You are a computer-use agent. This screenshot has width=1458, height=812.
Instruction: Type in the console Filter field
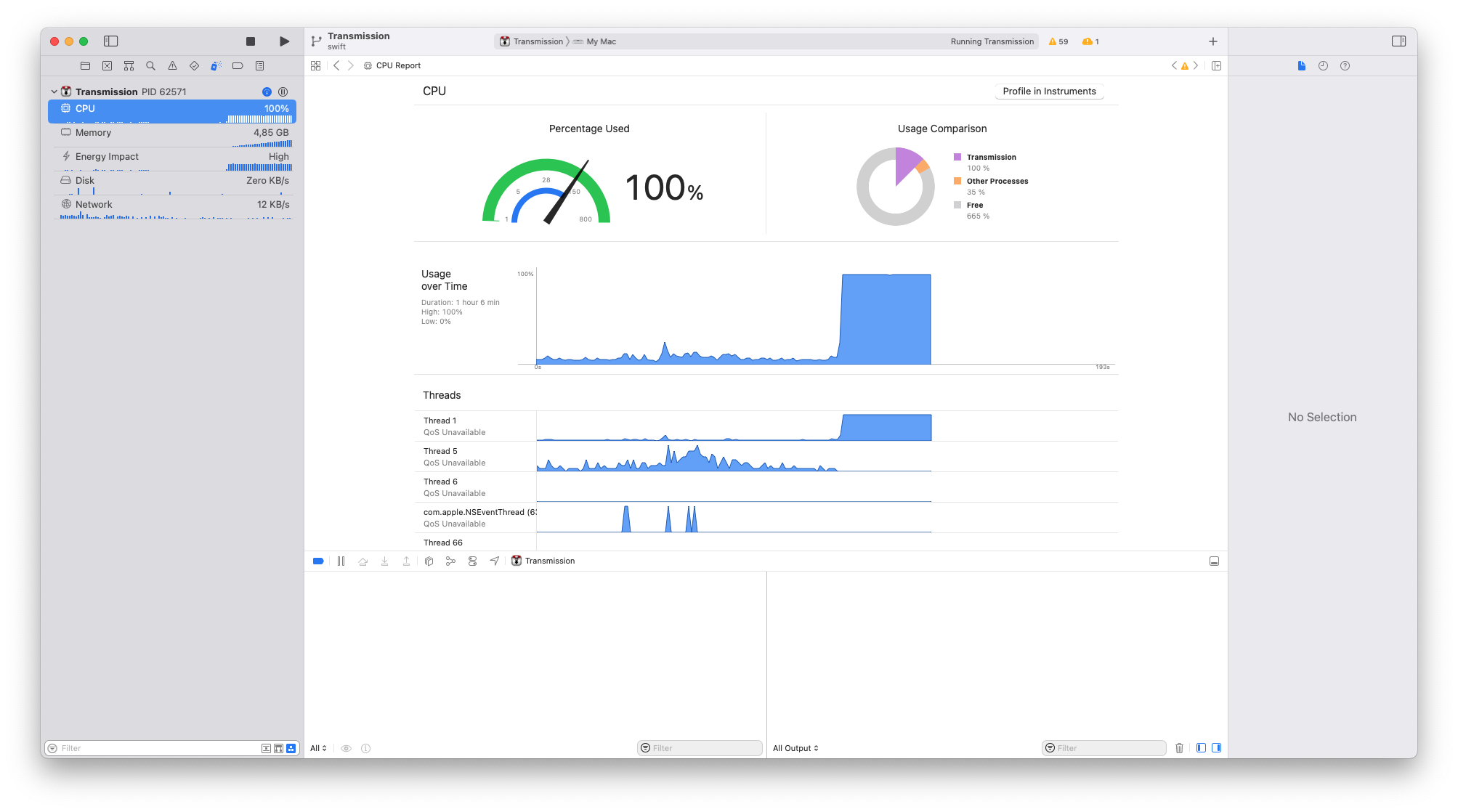pos(1103,747)
